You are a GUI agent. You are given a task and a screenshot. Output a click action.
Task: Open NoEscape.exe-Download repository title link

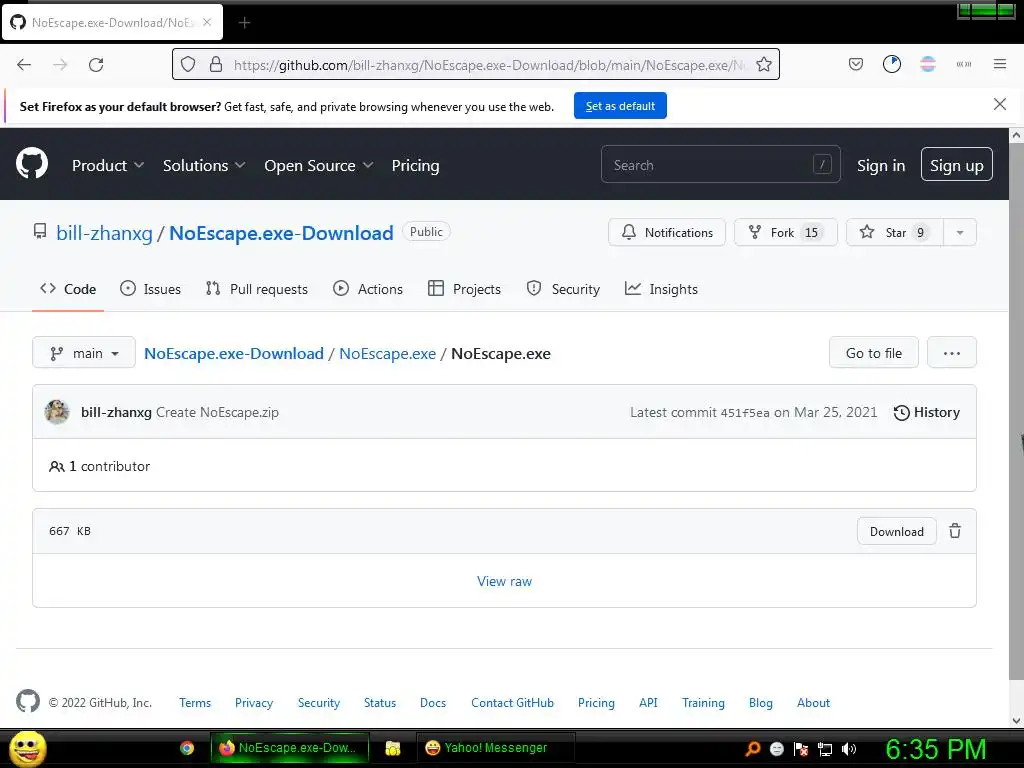[x=281, y=233]
